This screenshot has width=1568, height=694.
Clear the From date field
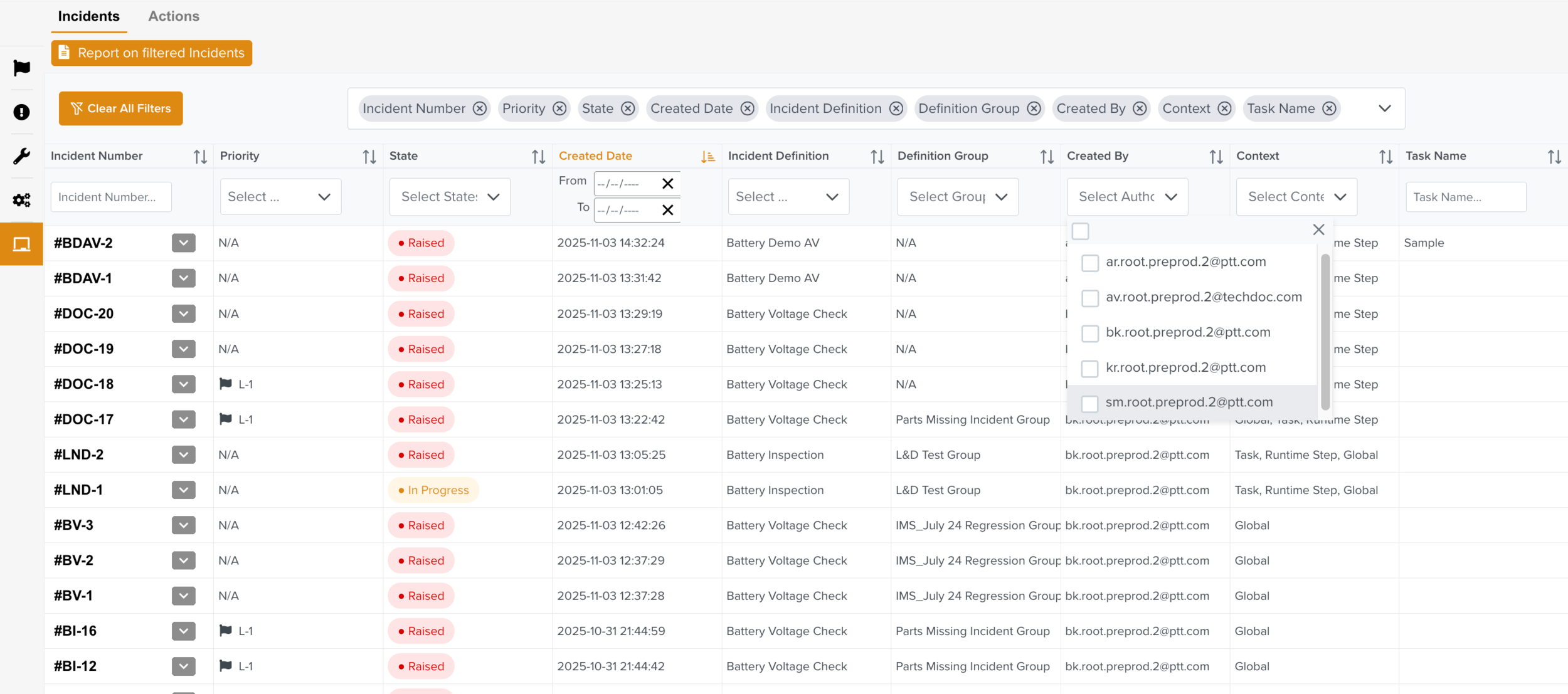(x=667, y=183)
